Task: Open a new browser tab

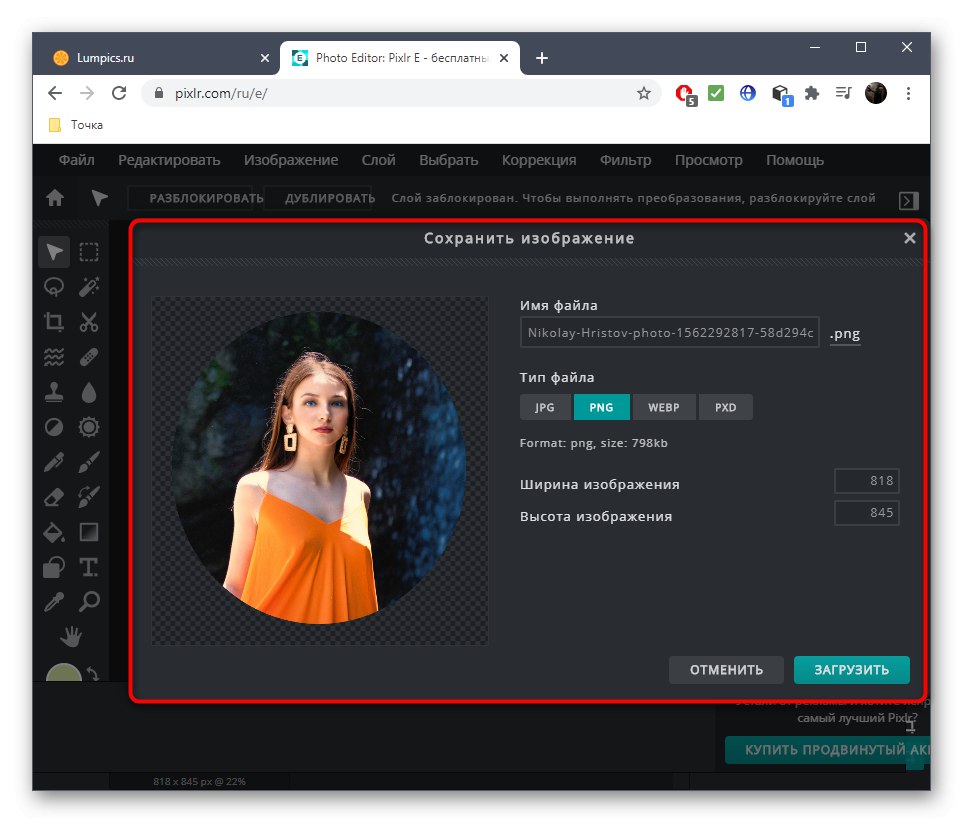Action: [542, 58]
